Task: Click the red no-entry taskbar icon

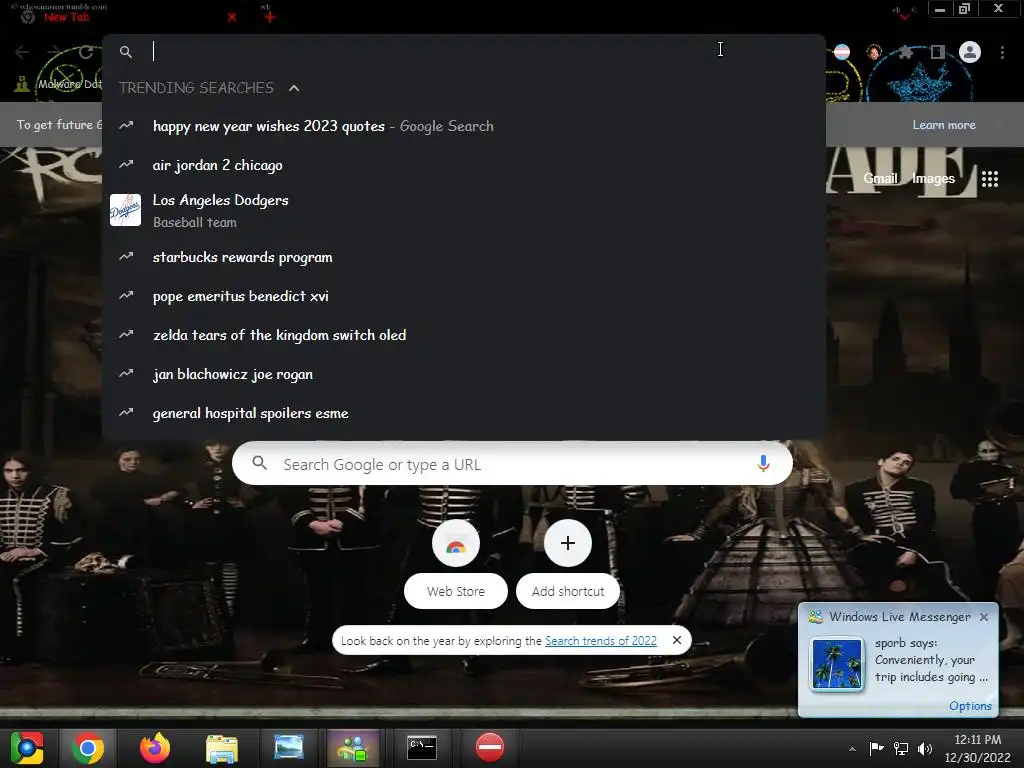Action: tap(490, 748)
